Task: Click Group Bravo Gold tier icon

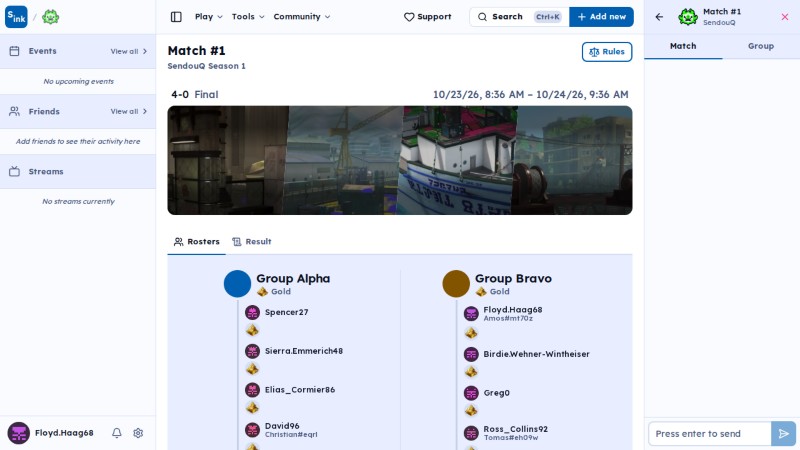Action: click(481, 292)
